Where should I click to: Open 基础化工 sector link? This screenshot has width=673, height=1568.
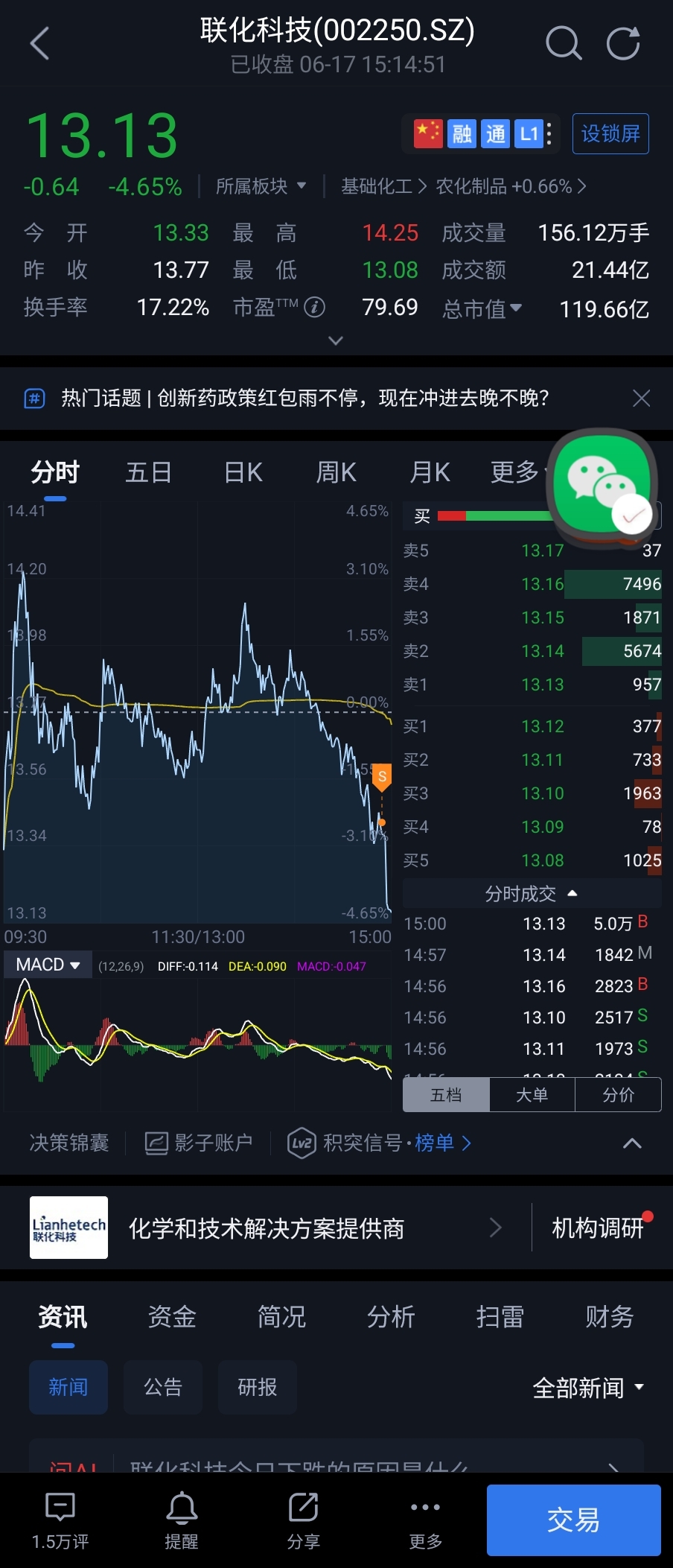pyautogui.click(x=383, y=186)
